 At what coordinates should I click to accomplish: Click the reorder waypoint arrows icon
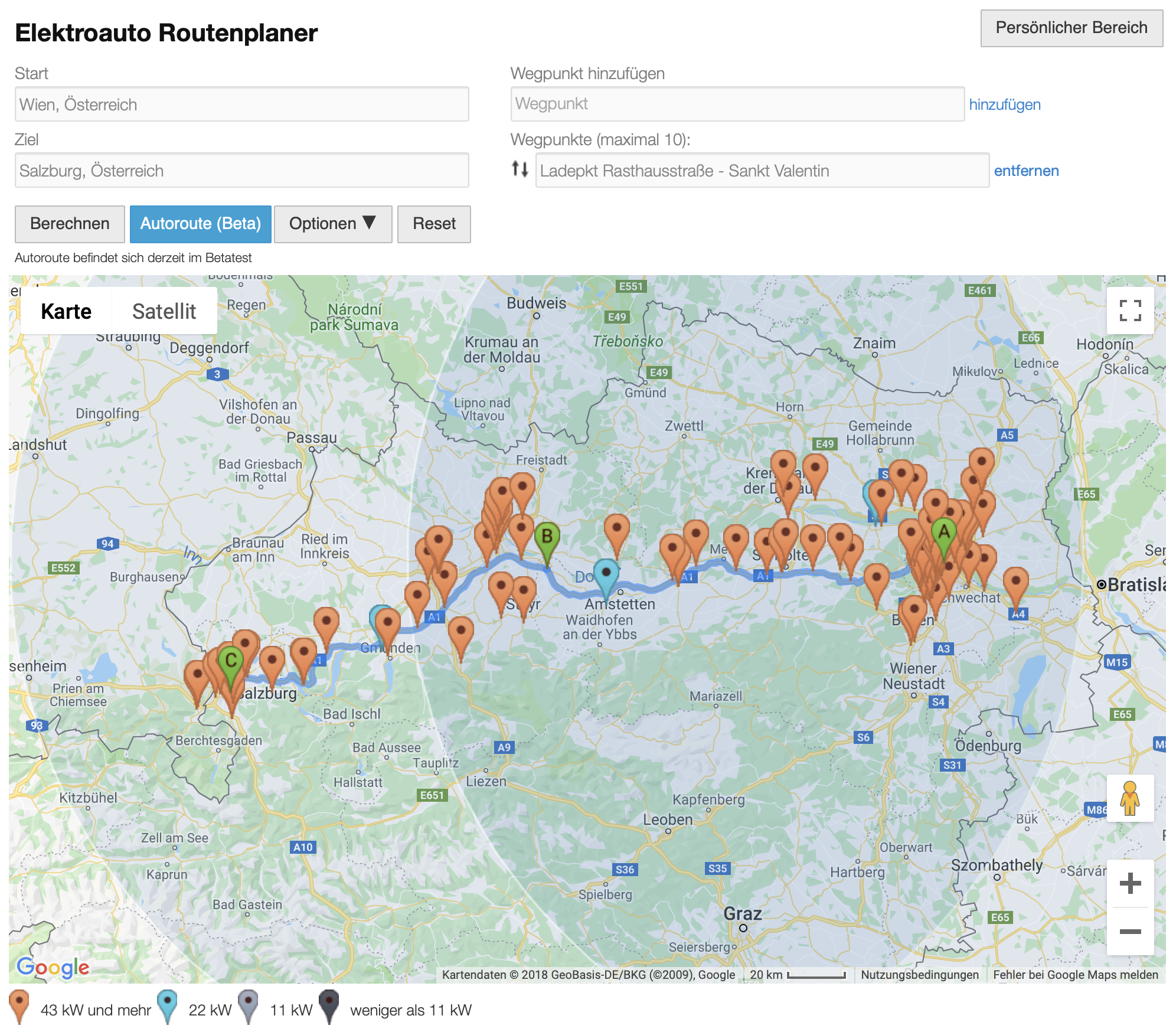520,169
